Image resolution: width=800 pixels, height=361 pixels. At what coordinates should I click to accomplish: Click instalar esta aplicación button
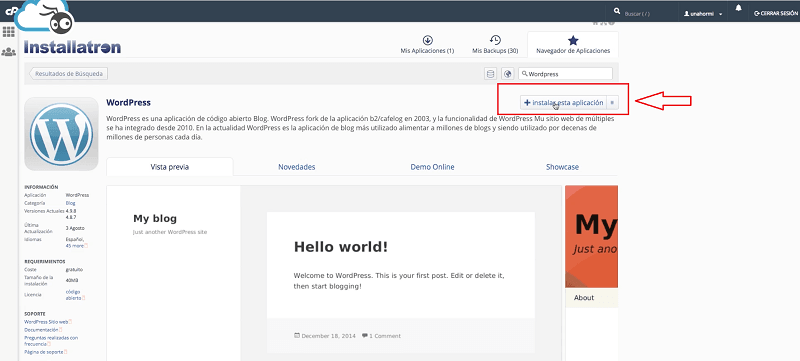coord(563,102)
